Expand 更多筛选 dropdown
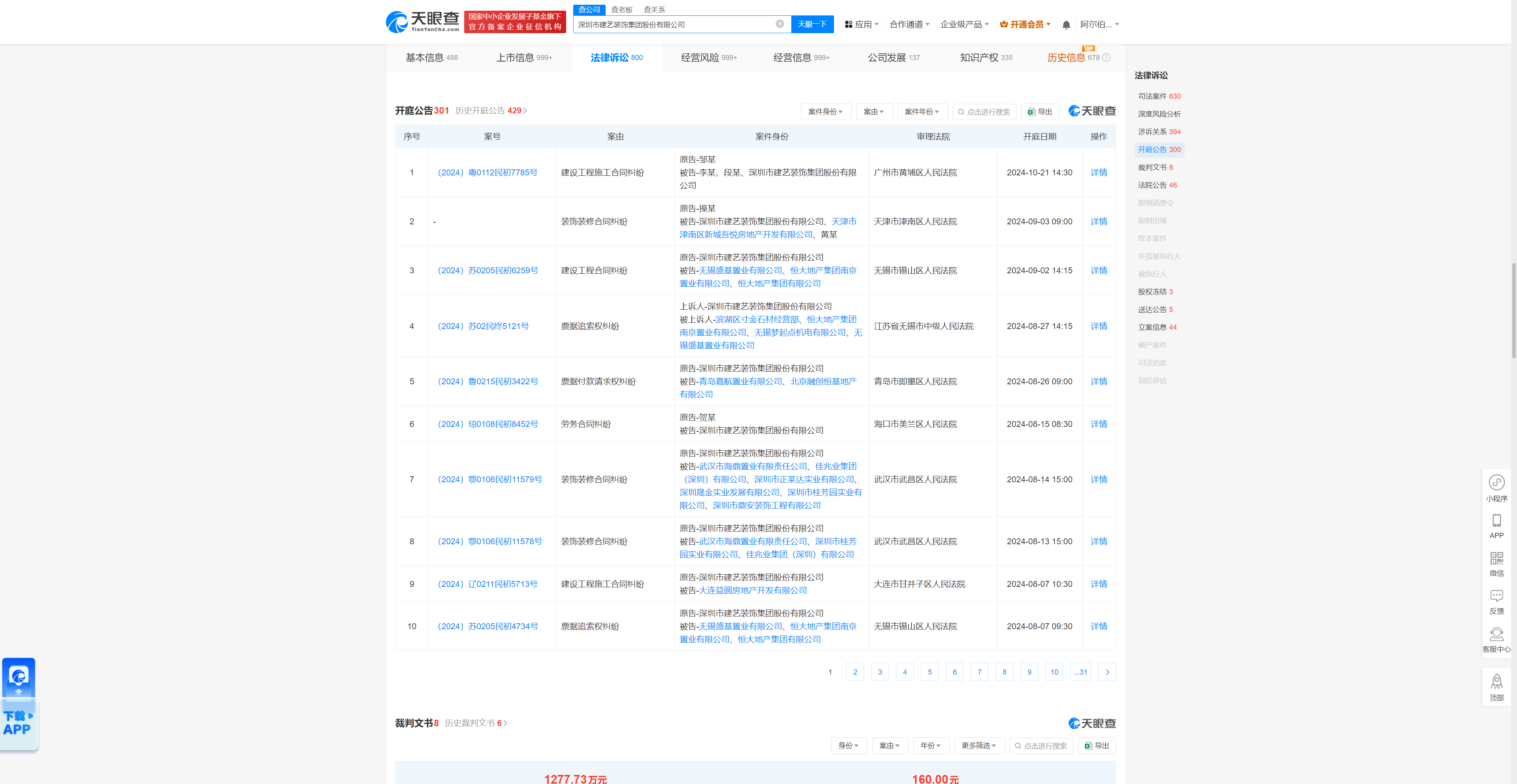The image size is (1517, 784). tap(979, 746)
